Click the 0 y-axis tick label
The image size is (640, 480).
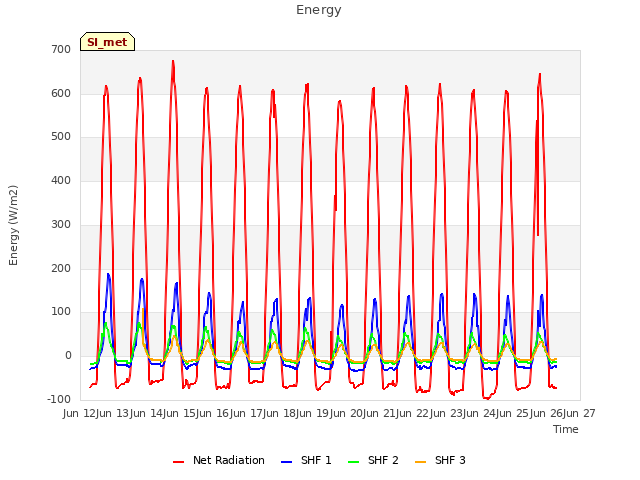68,356
